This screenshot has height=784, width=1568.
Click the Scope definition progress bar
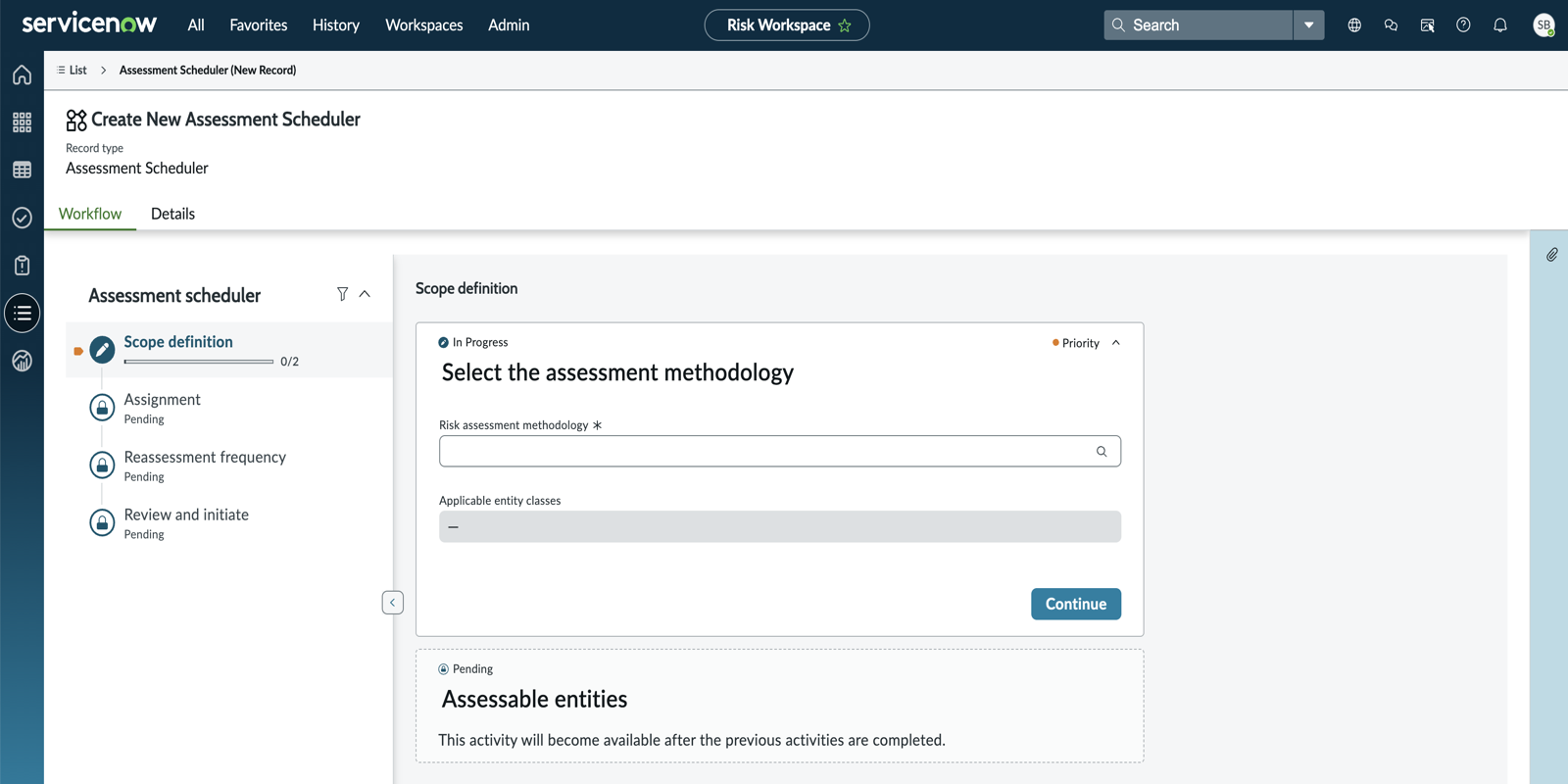click(x=199, y=362)
